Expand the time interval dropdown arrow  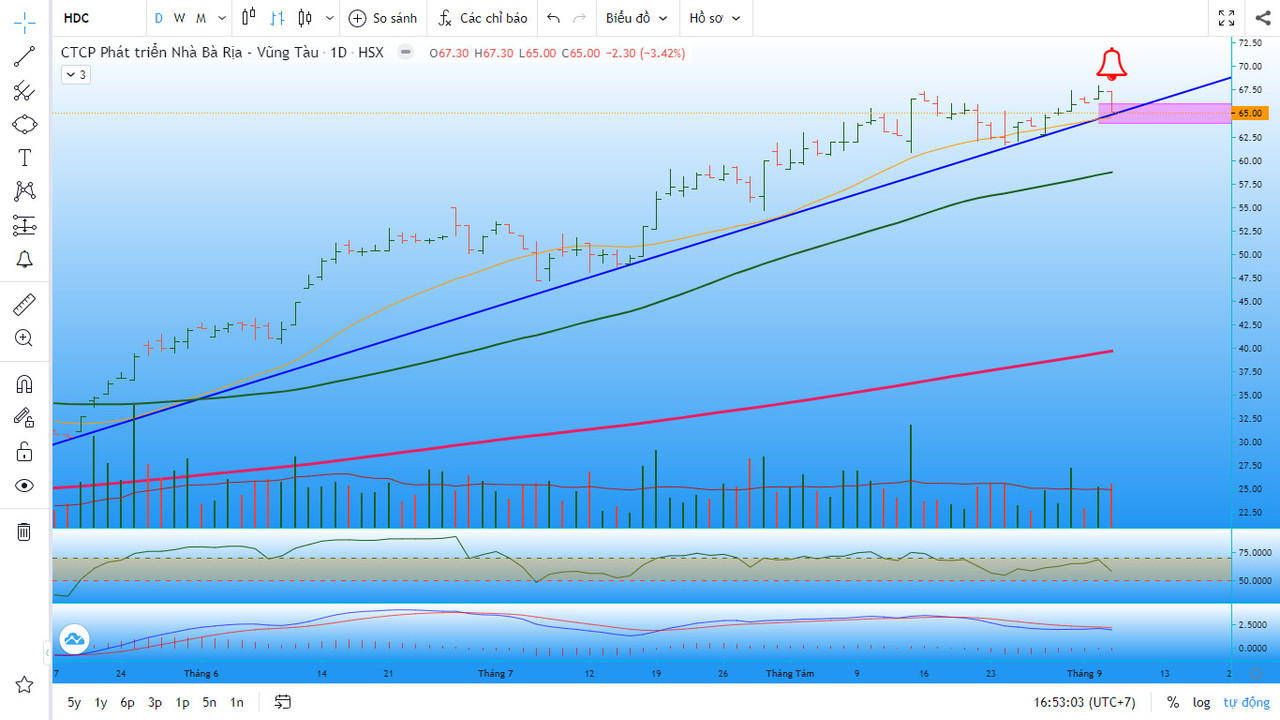(x=222, y=18)
